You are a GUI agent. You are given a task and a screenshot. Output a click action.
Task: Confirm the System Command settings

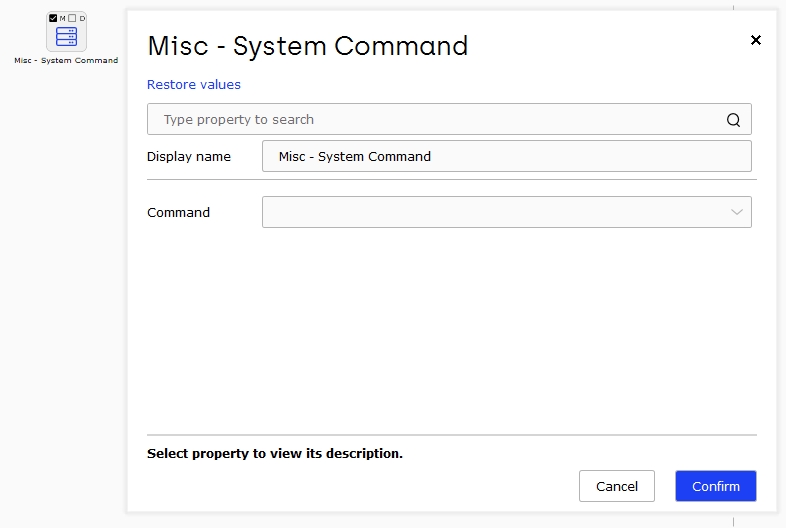point(715,486)
